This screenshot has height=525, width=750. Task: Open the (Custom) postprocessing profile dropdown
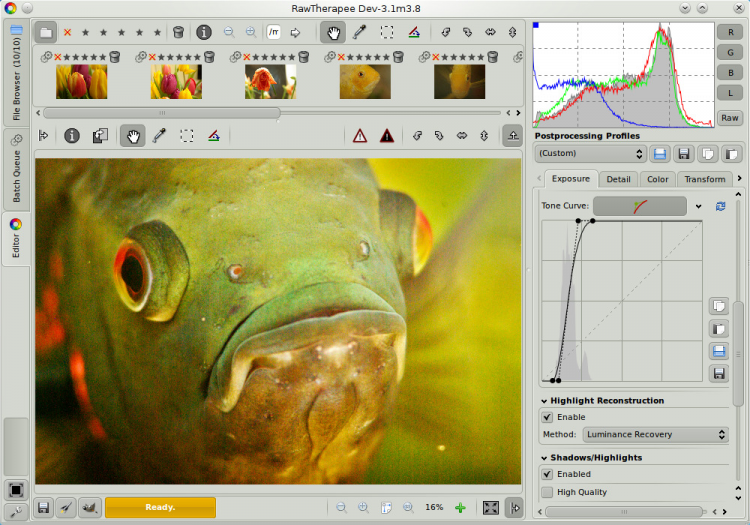591,153
